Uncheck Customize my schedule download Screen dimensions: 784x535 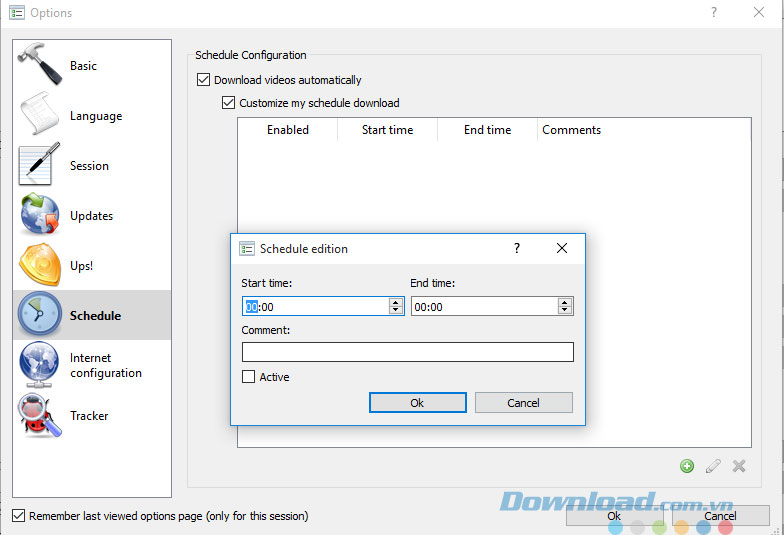tap(229, 103)
